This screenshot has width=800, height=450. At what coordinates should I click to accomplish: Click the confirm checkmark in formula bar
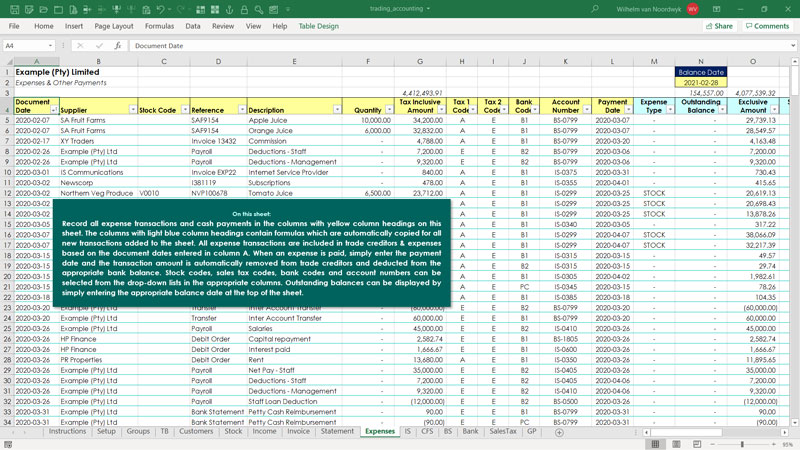pos(99,45)
